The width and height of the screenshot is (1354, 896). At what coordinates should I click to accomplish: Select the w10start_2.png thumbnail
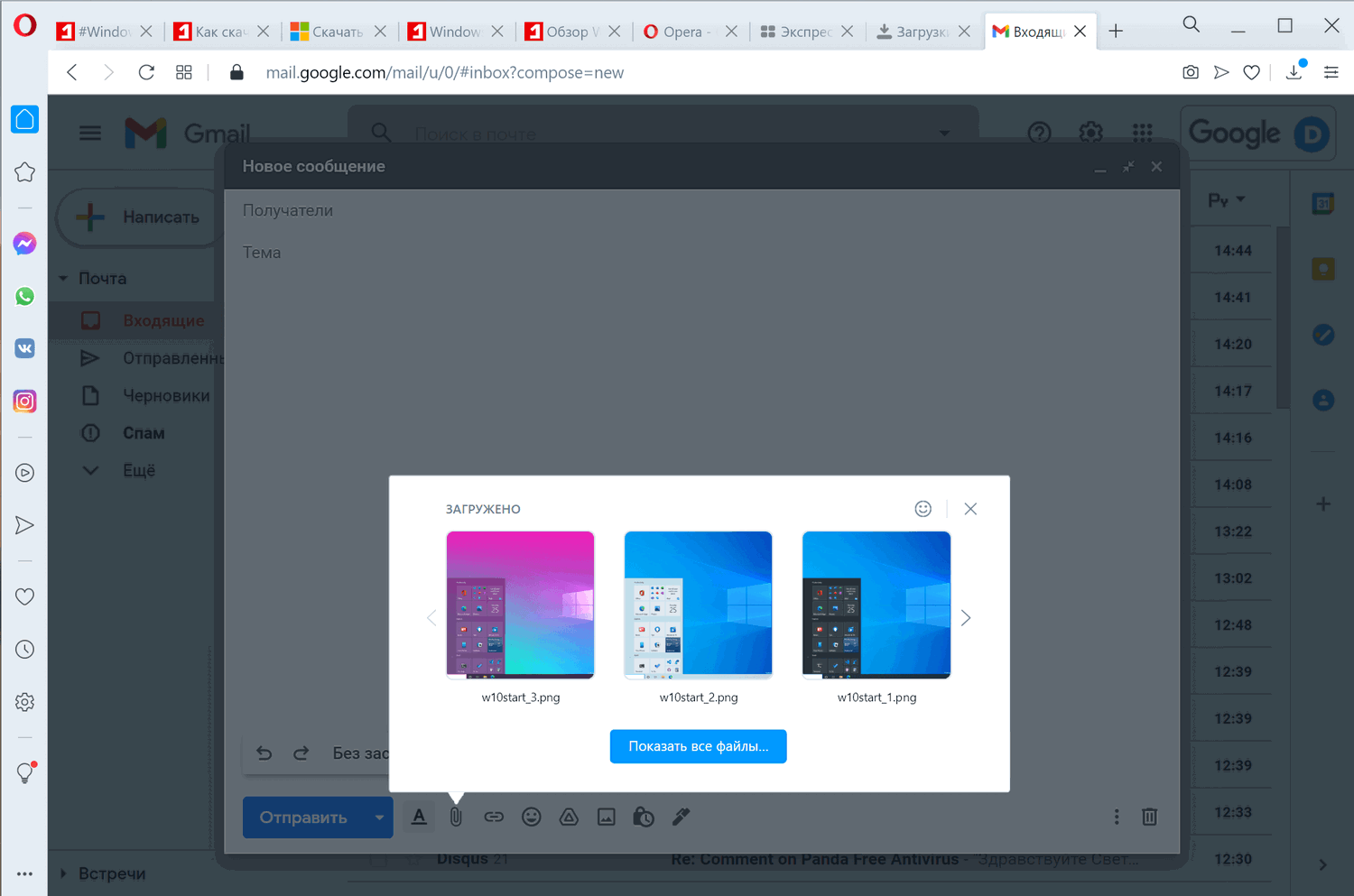699,605
